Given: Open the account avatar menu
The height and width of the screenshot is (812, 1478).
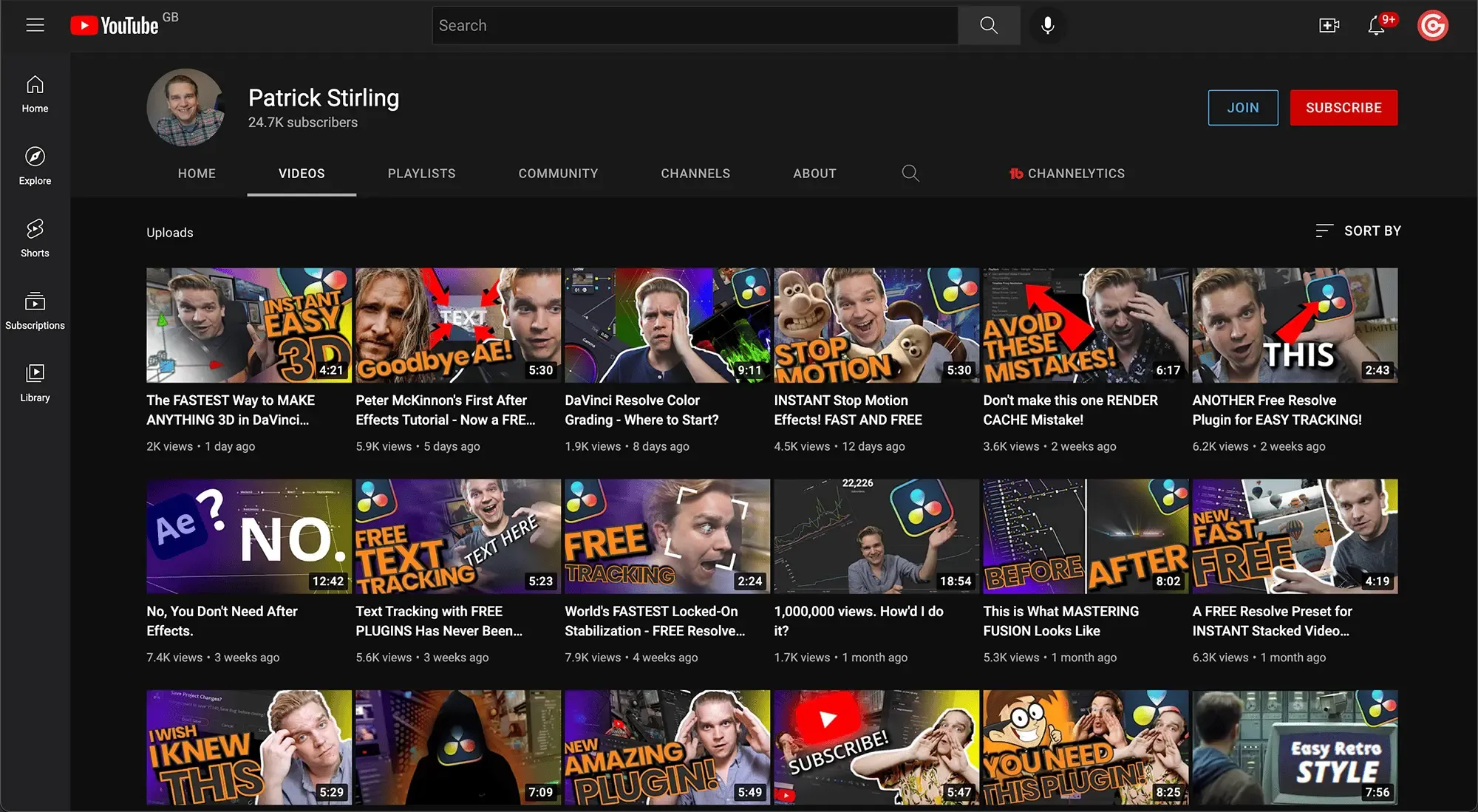Looking at the screenshot, I should click(1432, 25).
